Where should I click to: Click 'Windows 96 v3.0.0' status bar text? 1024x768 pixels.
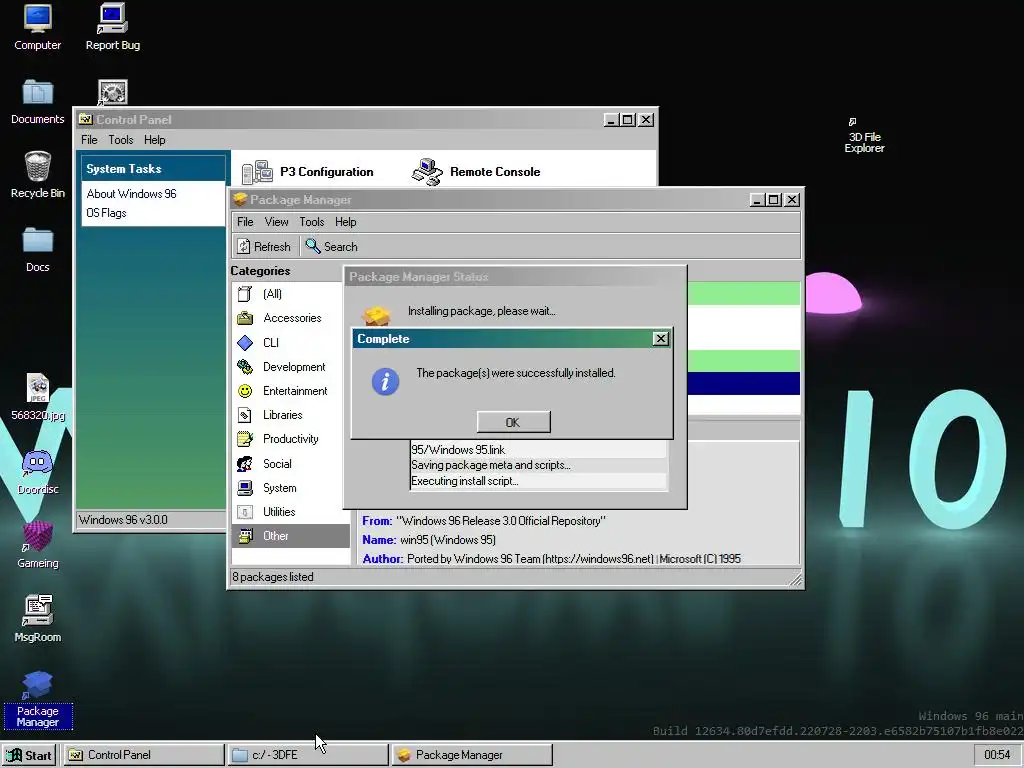pos(123,520)
